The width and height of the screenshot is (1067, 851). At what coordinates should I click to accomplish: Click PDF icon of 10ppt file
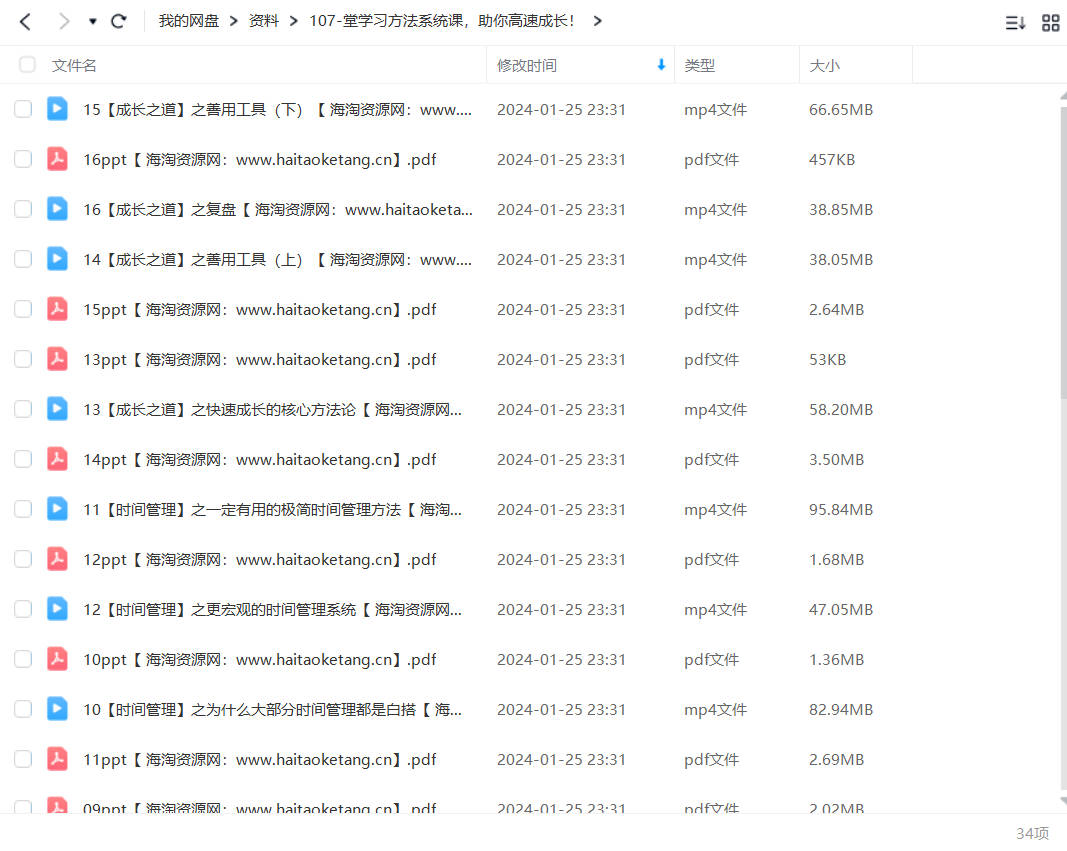(x=57, y=659)
